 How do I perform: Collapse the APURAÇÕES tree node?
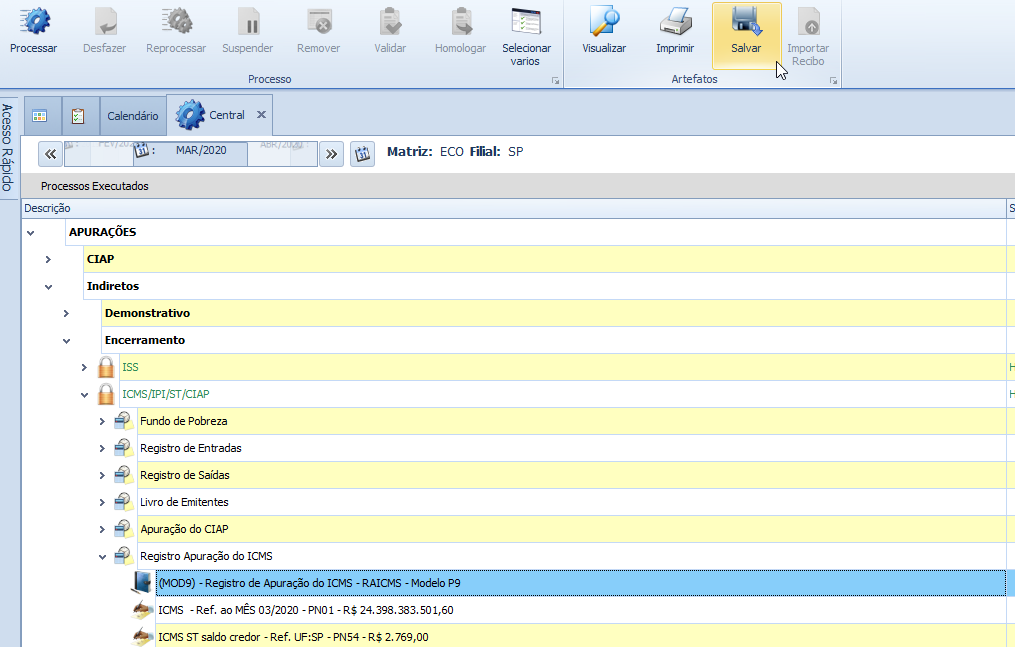pyautogui.click(x=30, y=232)
